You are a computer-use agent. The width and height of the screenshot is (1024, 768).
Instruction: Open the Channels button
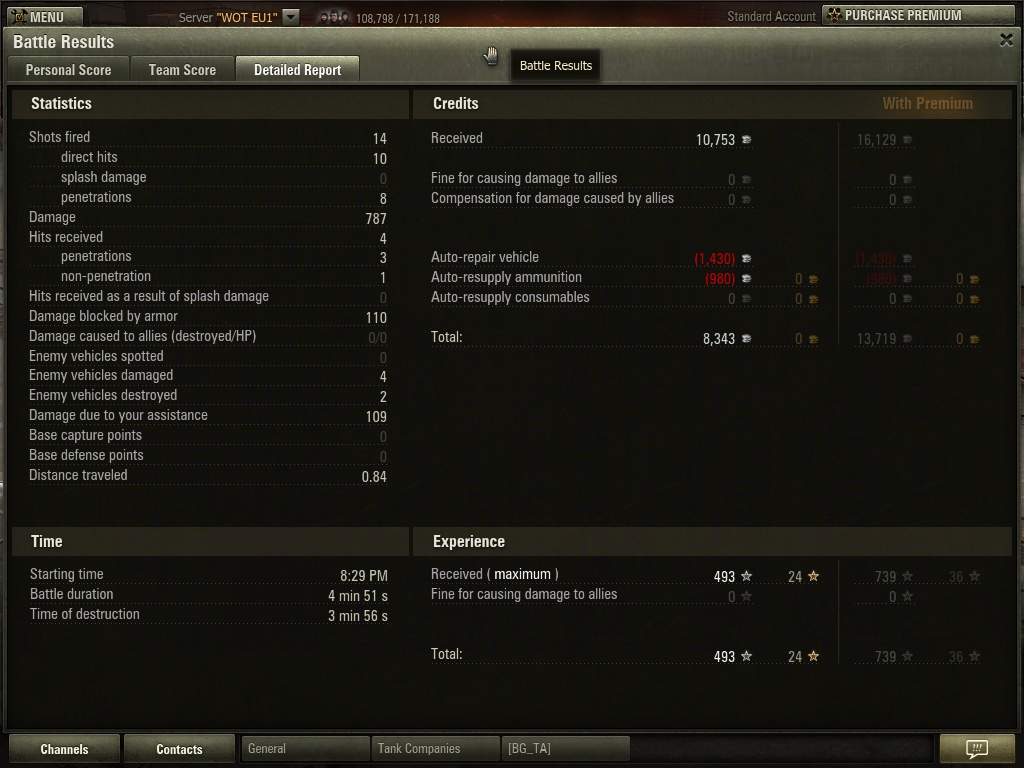click(64, 749)
